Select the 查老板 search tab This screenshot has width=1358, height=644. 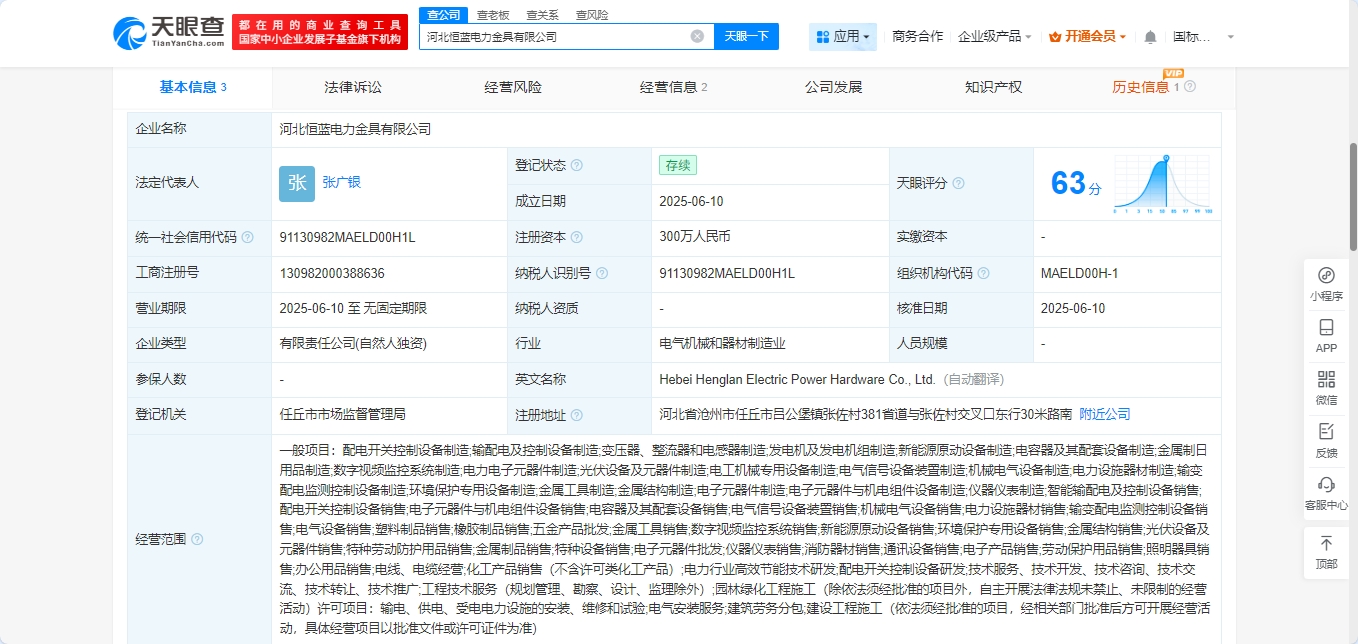click(492, 15)
